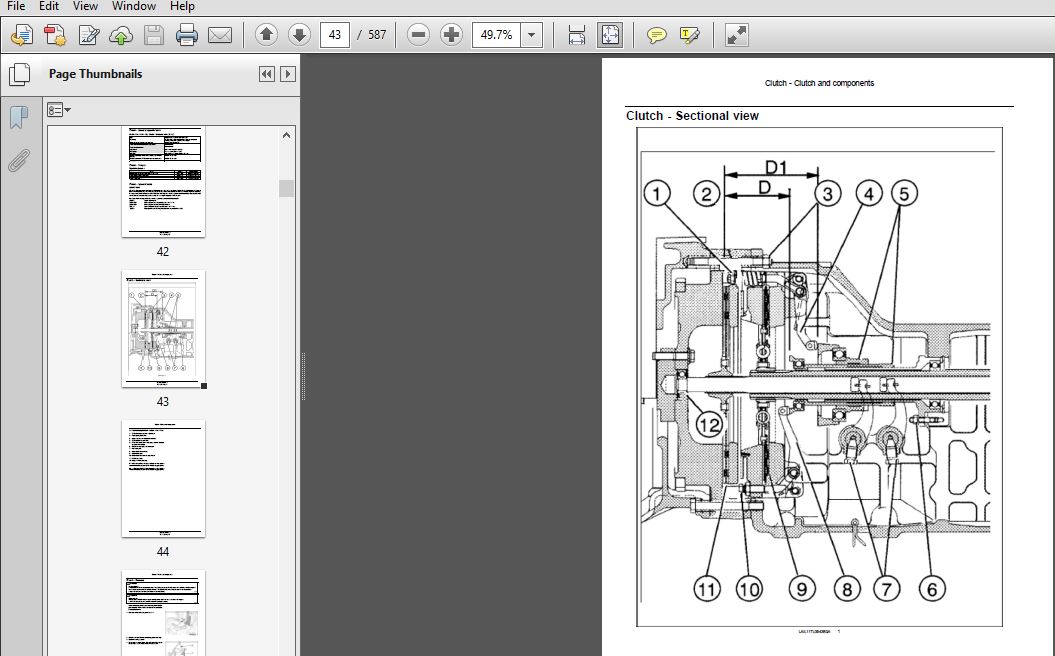The image size is (1055, 656).
Task: Open the Window menu
Action: 134,6
